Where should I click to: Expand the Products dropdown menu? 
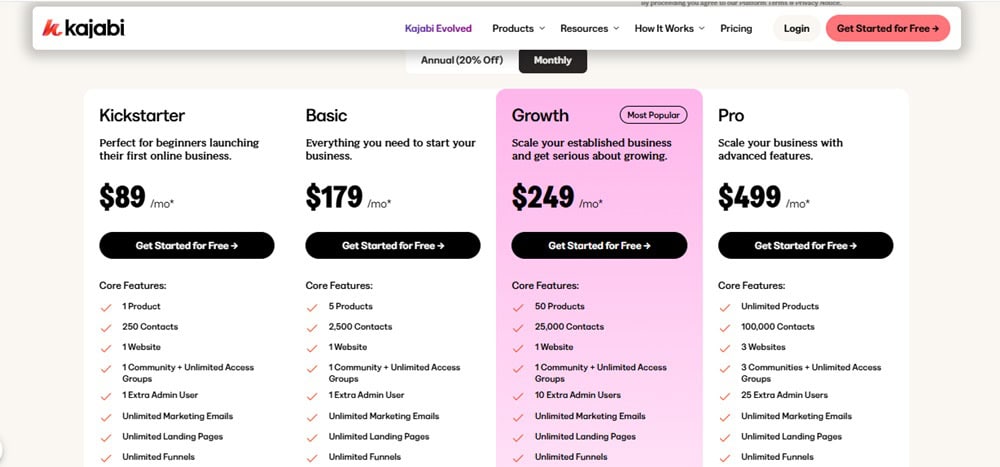coord(518,29)
